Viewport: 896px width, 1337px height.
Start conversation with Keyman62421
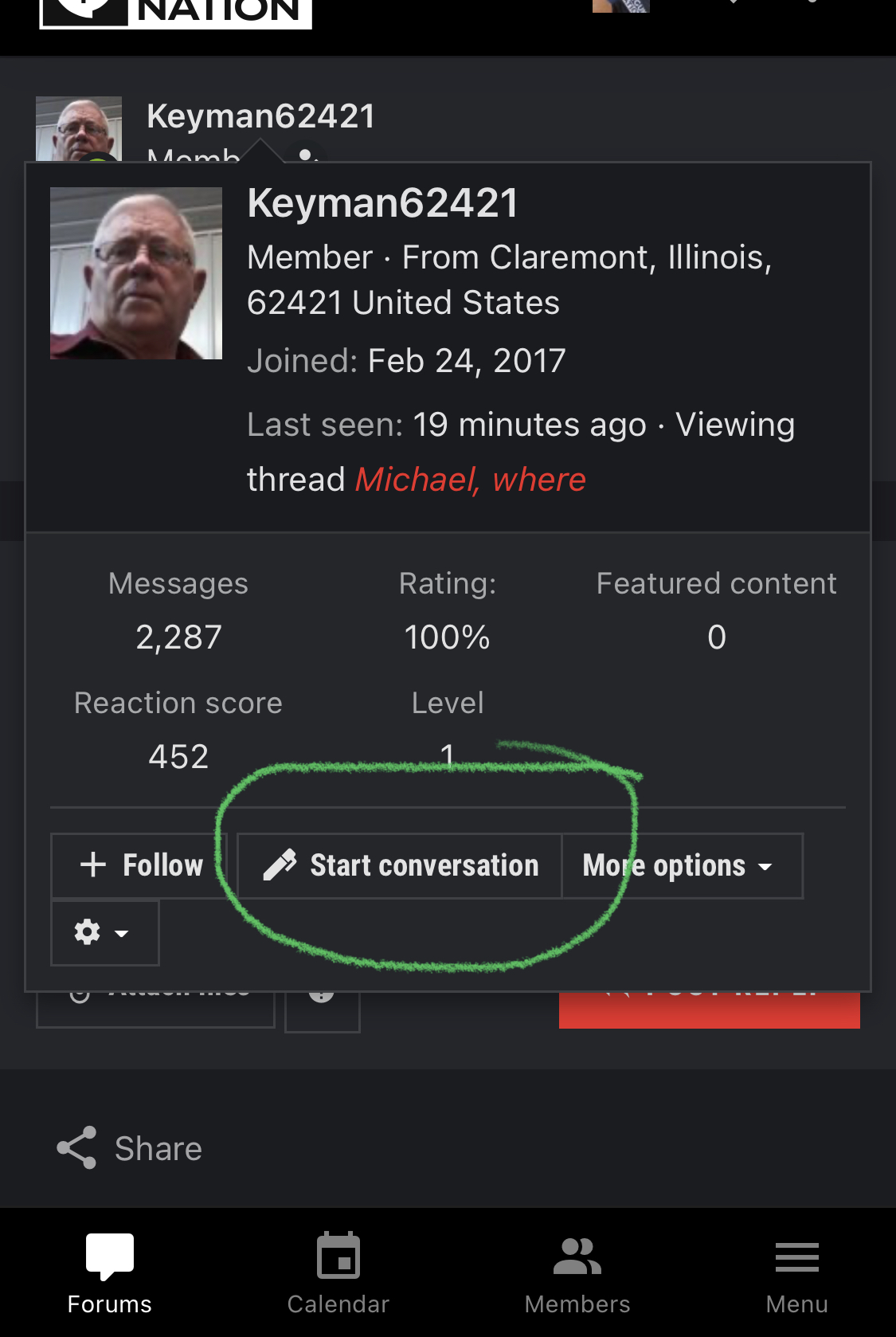click(x=400, y=866)
